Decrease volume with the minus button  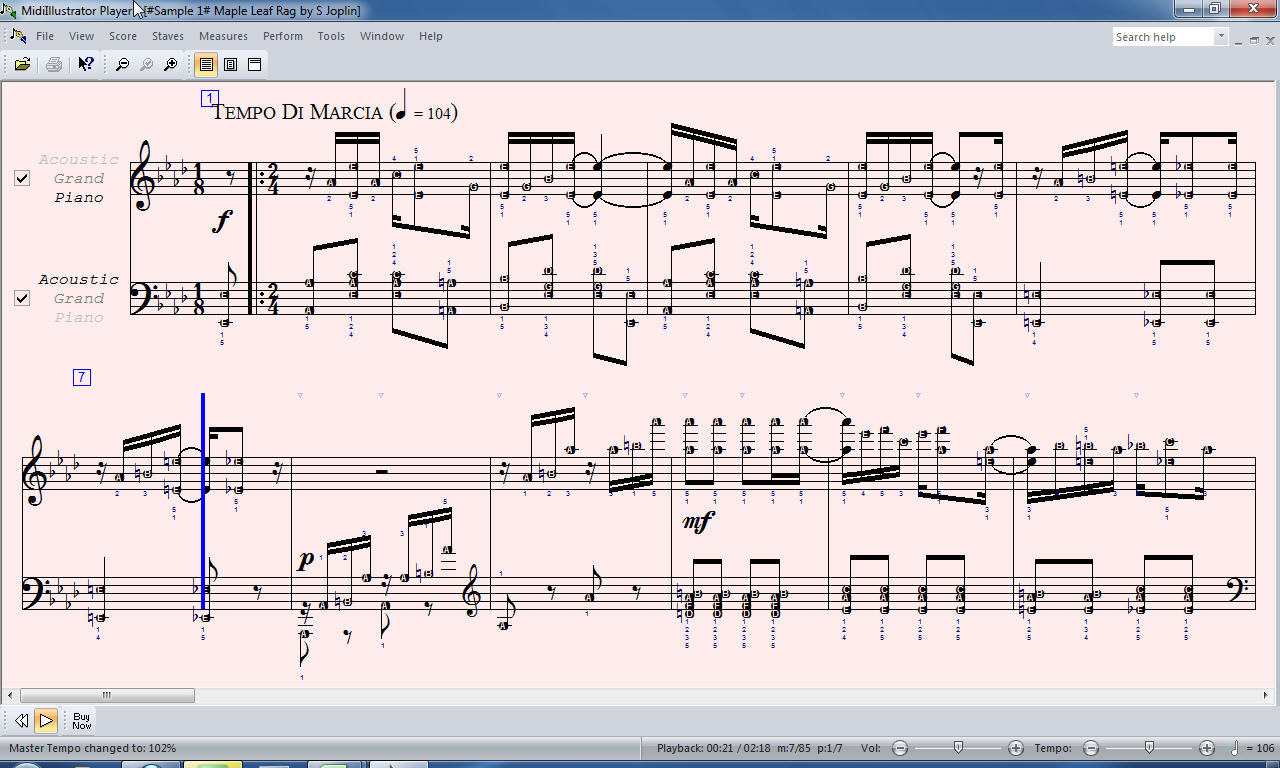[899, 748]
